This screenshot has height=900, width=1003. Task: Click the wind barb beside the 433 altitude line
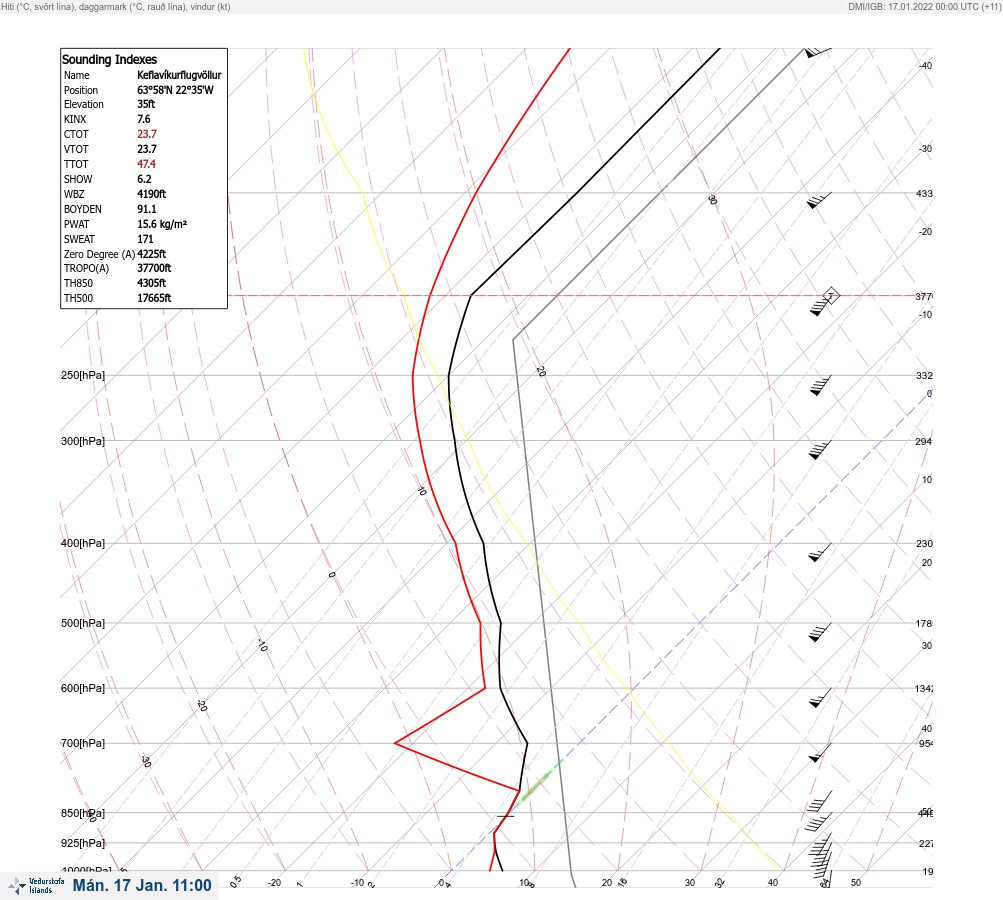coord(819,200)
